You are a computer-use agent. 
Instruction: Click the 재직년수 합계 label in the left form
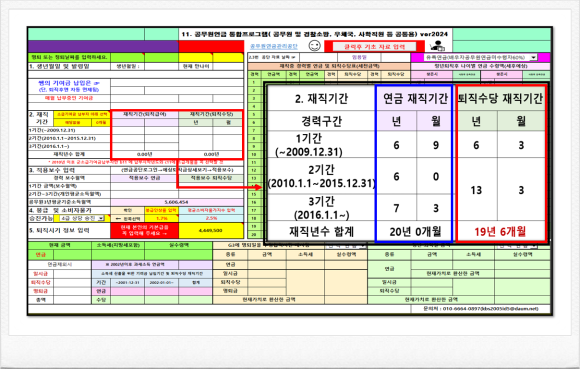tap(69, 154)
